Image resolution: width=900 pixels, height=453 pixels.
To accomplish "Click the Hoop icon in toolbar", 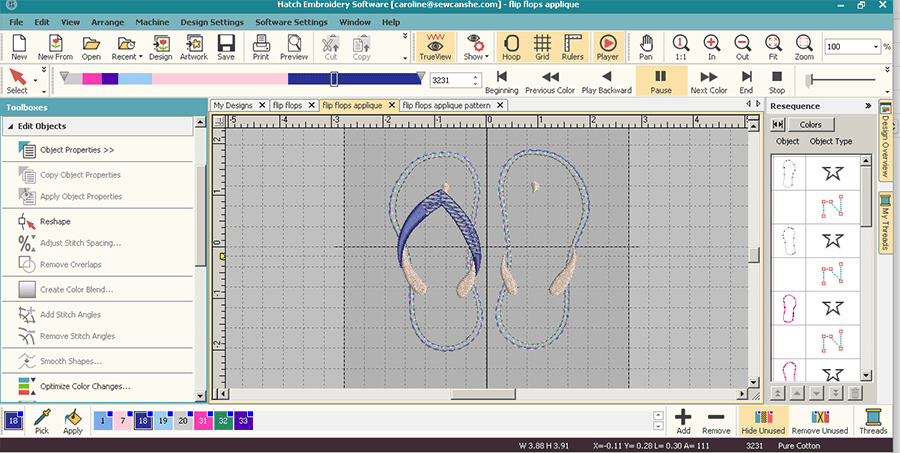I will (x=510, y=47).
